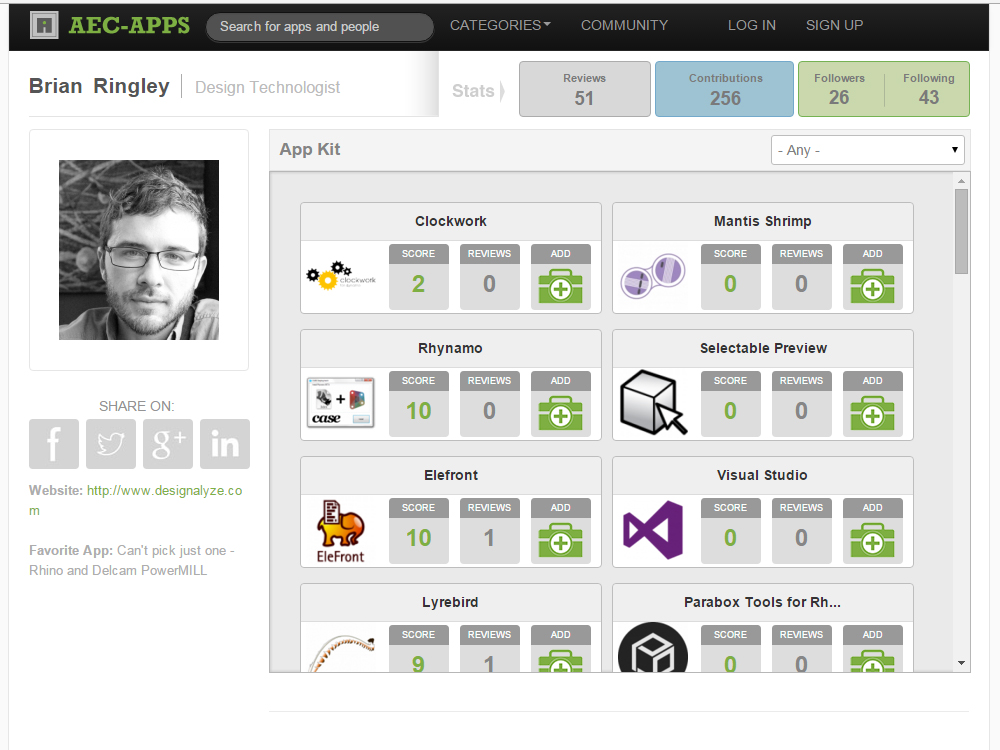Share profile on LinkedIn
Viewport: 1000px width, 750px height.
[x=224, y=444]
